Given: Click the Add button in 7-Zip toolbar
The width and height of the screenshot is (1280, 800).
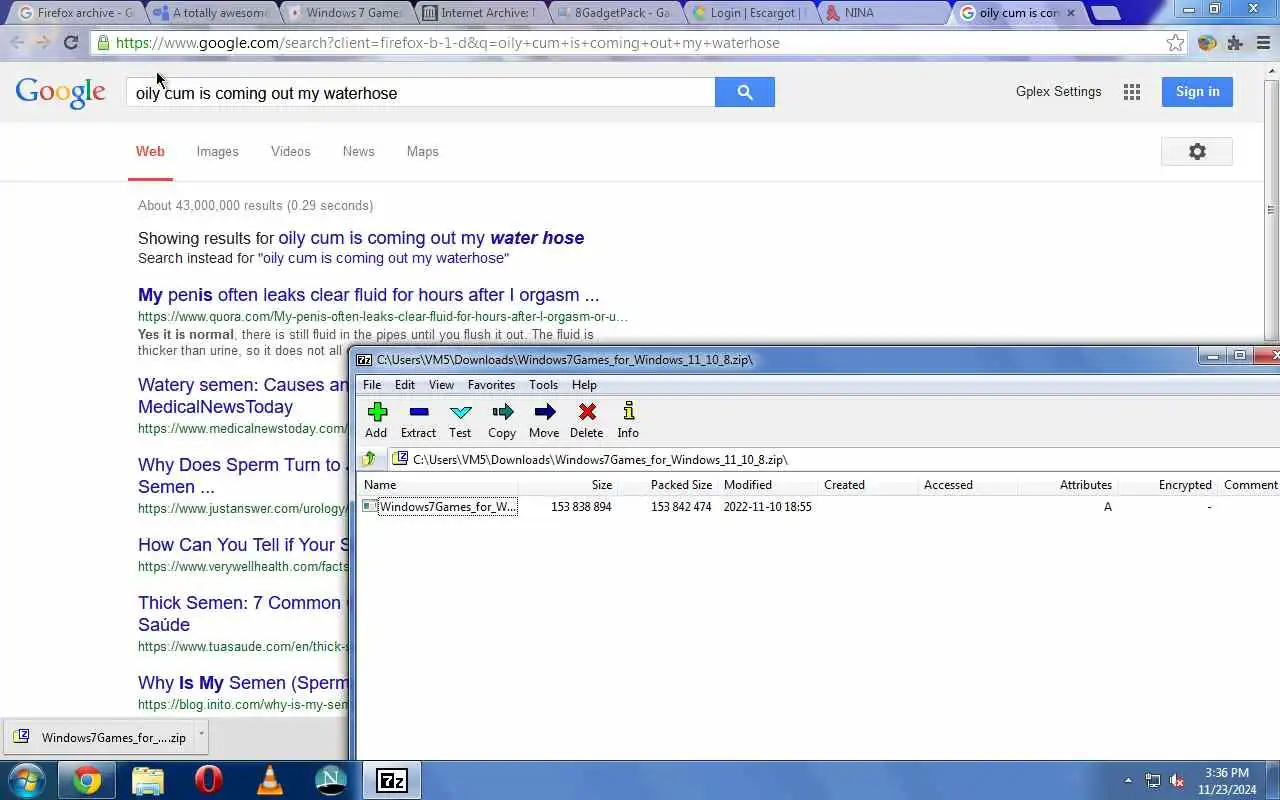Looking at the screenshot, I should [376, 420].
